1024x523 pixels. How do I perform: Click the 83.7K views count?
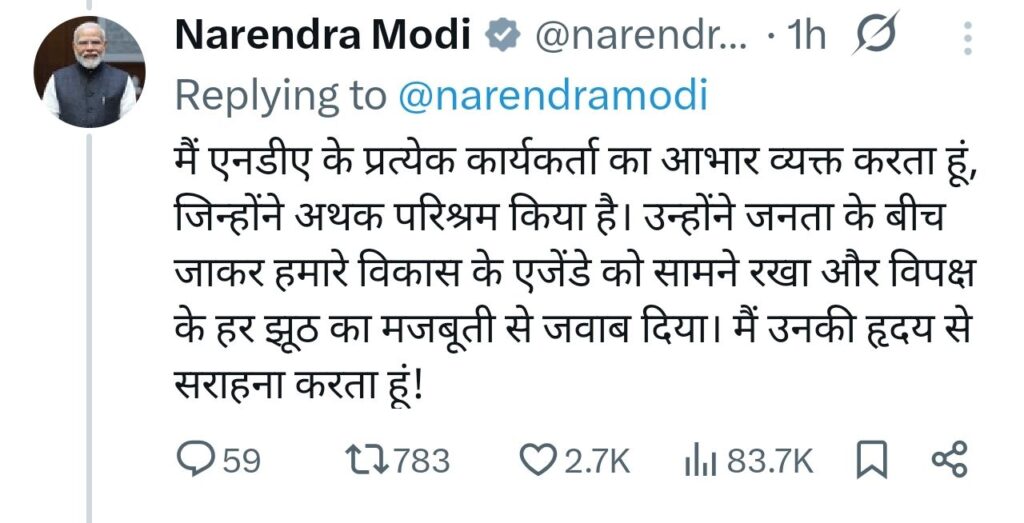pos(769,461)
